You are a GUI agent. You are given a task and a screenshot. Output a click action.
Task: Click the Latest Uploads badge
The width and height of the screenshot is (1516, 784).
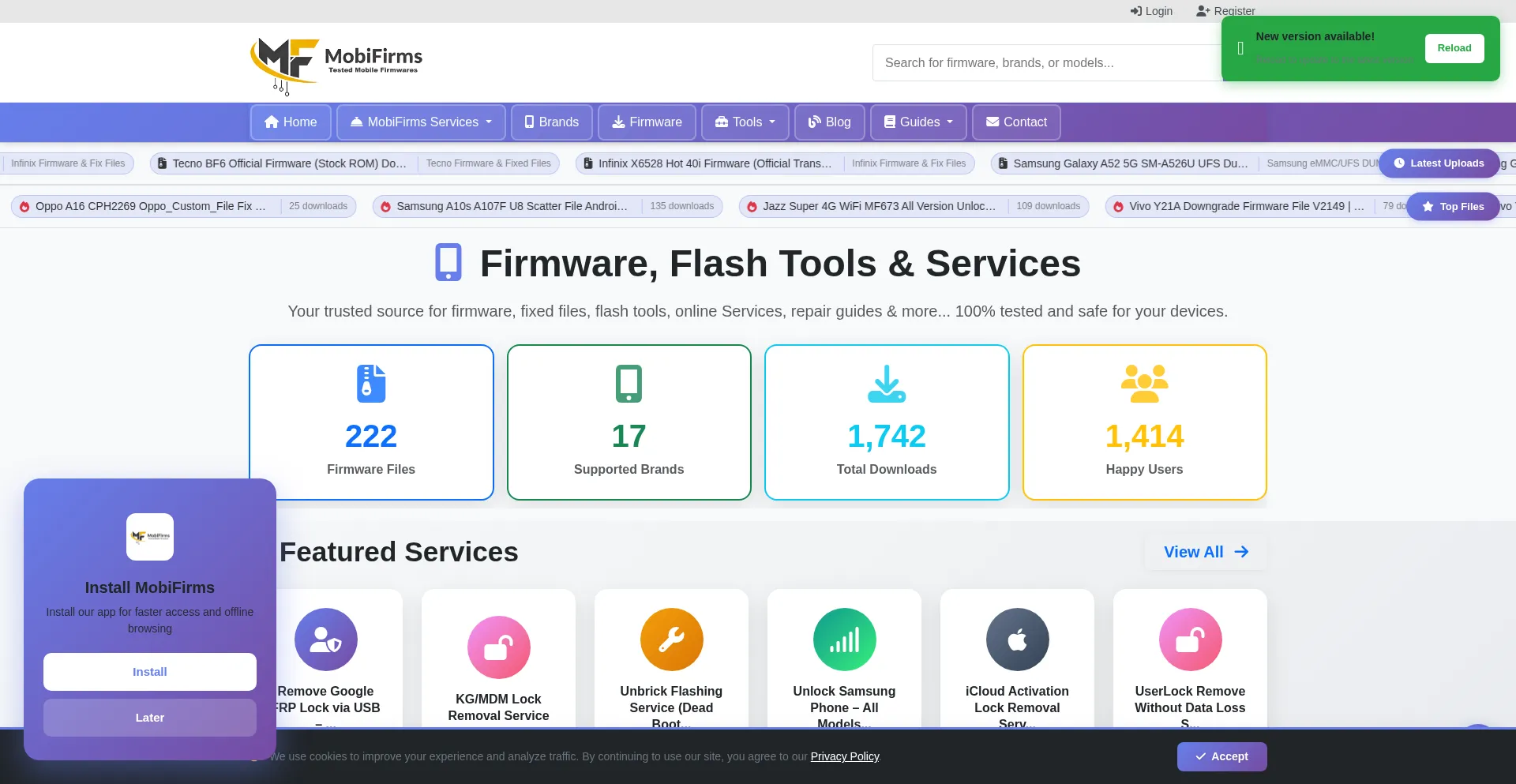[x=1439, y=163]
